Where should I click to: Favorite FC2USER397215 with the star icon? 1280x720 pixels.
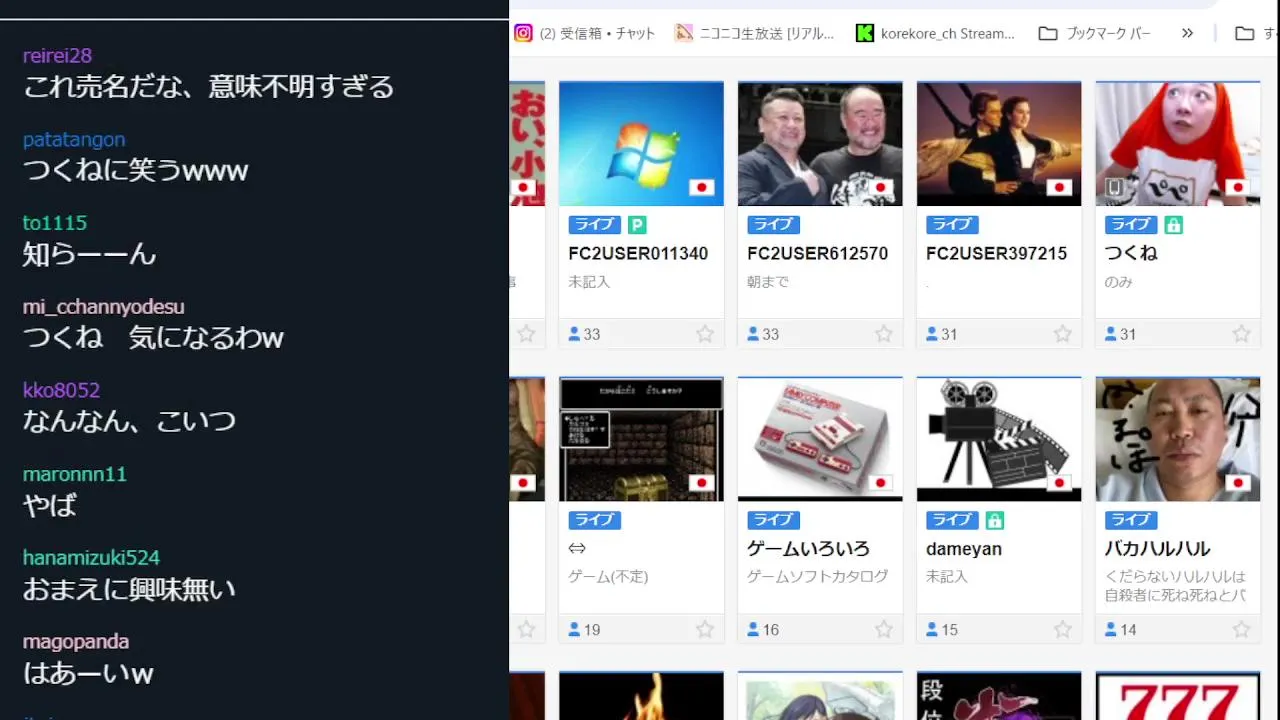pyautogui.click(x=1063, y=334)
